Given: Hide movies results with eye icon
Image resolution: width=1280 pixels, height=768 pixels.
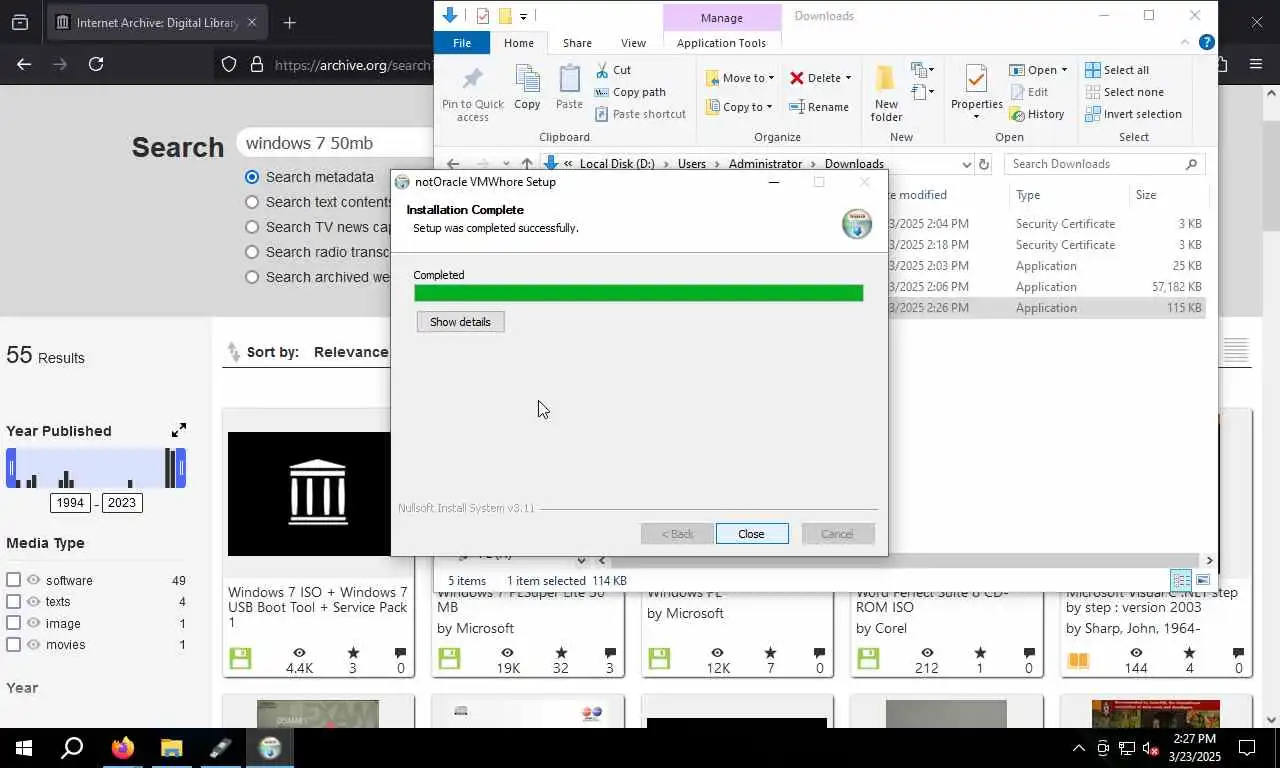Looking at the screenshot, I should pos(33,644).
